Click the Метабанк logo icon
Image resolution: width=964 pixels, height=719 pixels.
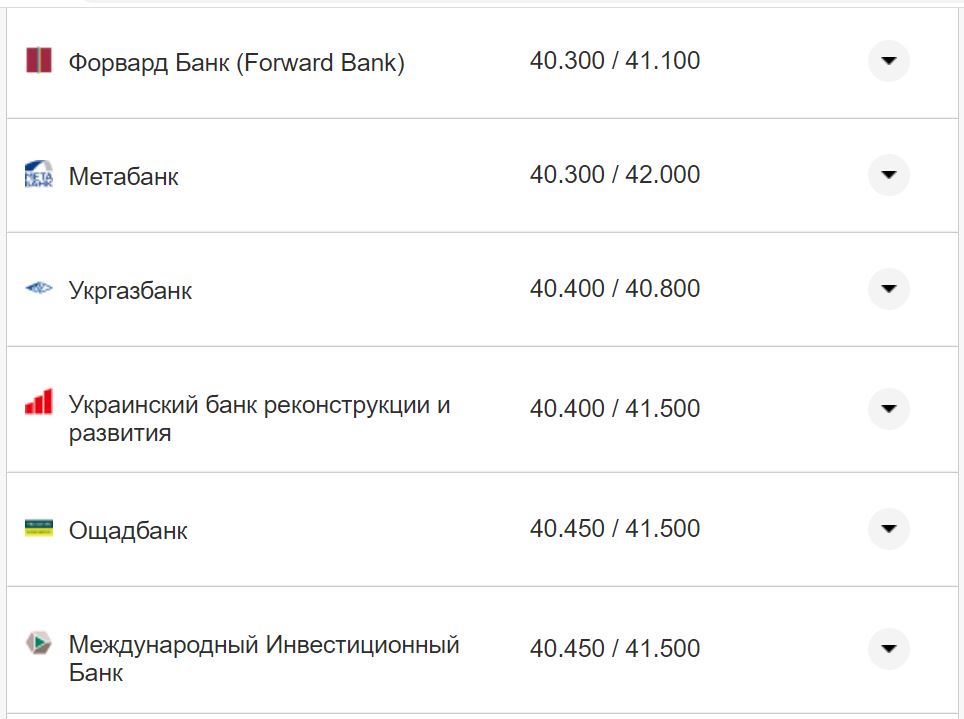tap(38, 175)
